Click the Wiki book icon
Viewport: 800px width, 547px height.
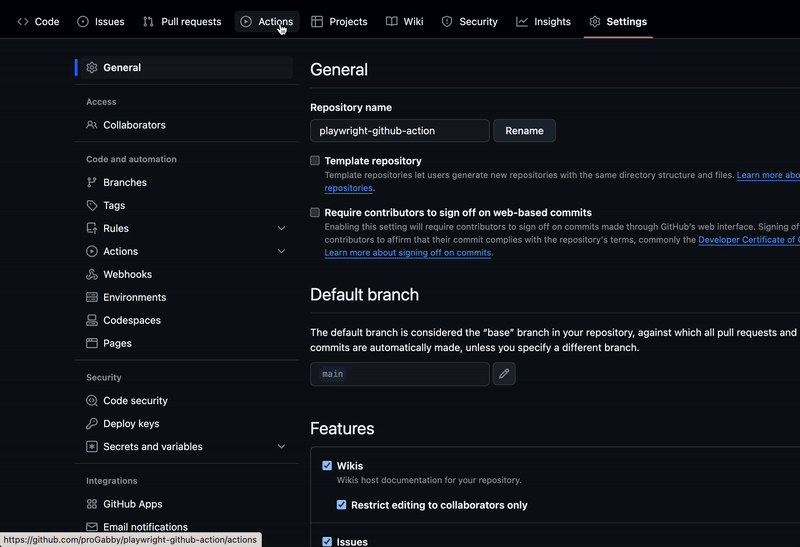click(x=391, y=21)
